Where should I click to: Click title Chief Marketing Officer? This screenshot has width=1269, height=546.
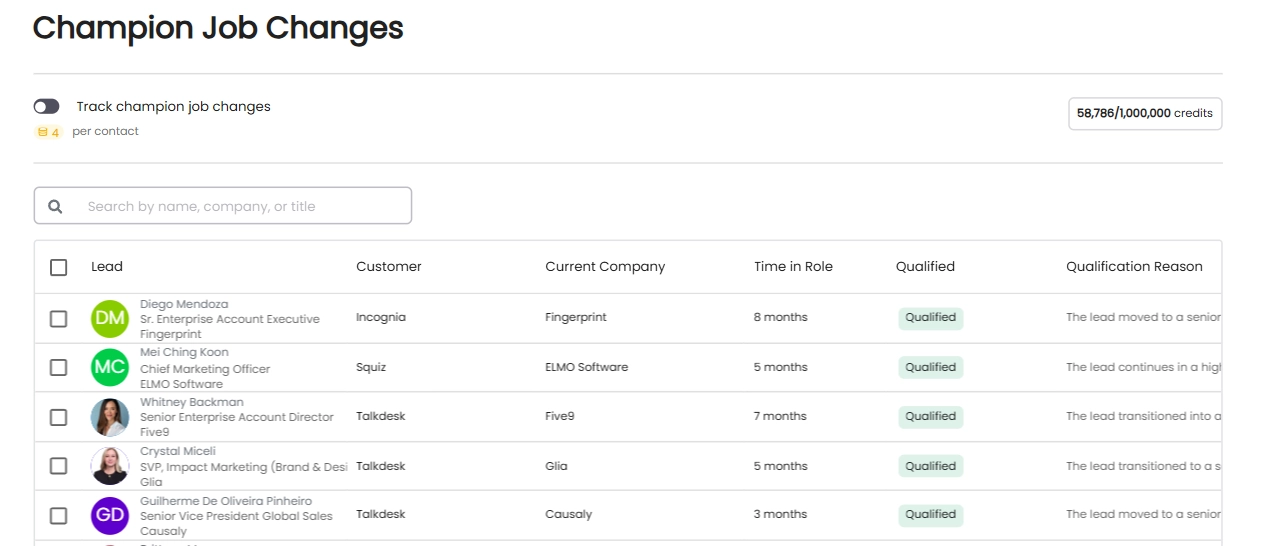205,369
